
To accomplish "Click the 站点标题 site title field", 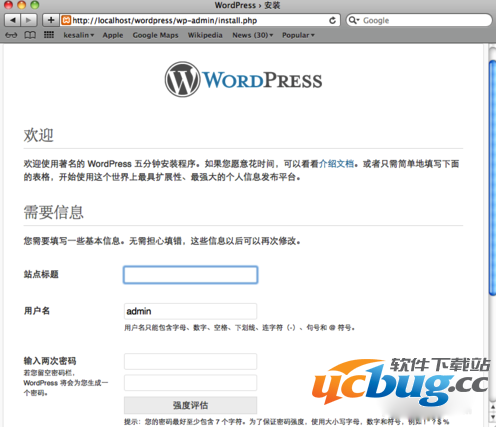I will pyautogui.click(x=191, y=275).
